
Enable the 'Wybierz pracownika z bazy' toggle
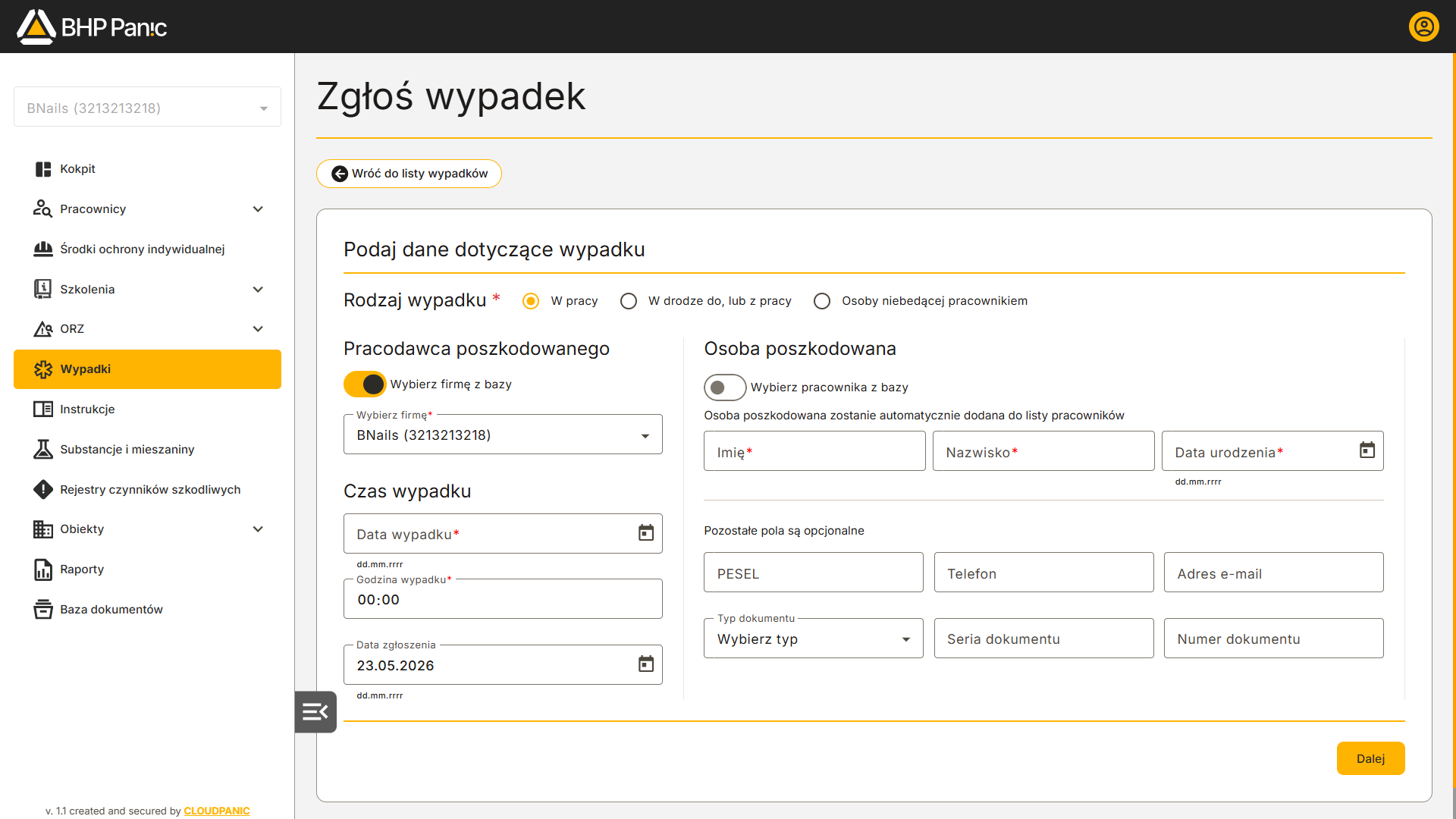pos(725,388)
